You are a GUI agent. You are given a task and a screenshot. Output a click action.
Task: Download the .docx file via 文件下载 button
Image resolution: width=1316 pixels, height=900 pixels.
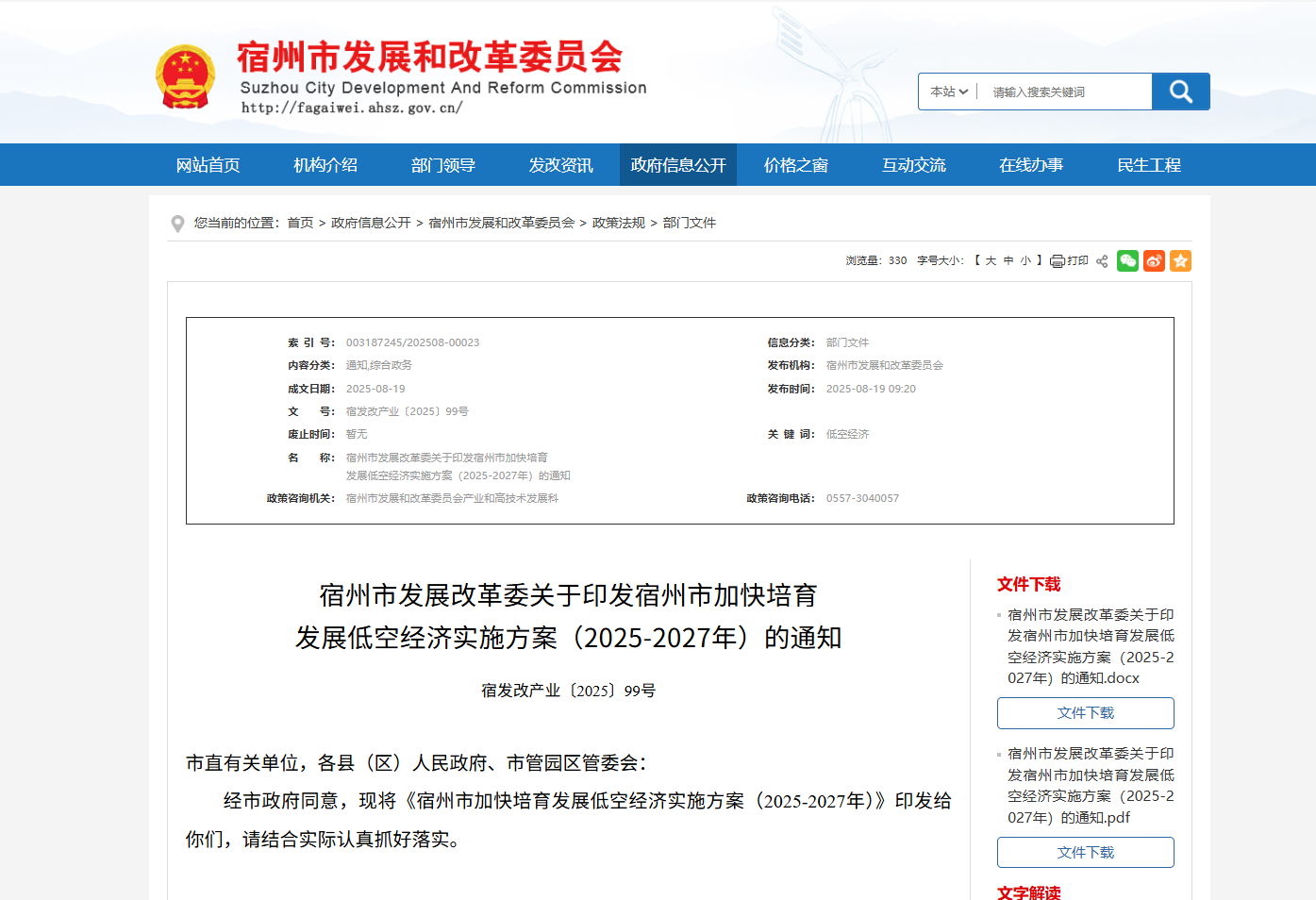tap(1085, 713)
